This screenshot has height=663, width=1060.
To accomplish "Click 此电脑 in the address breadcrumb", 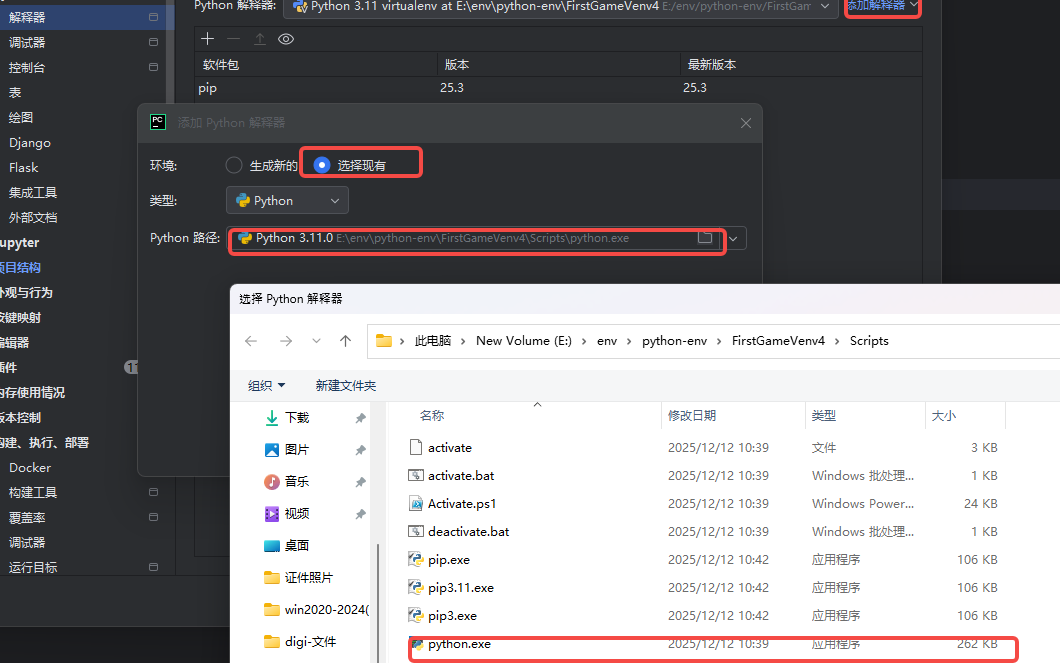I will pyautogui.click(x=433, y=341).
